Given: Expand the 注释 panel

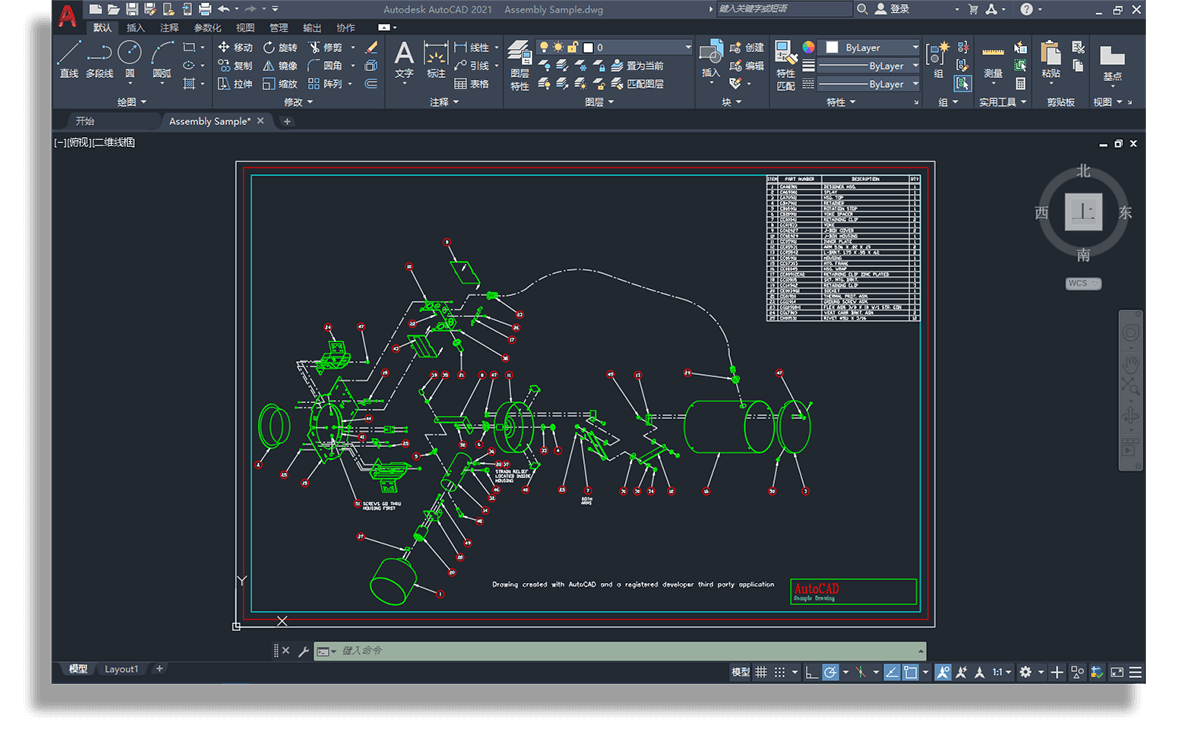Looking at the screenshot, I should (444, 102).
